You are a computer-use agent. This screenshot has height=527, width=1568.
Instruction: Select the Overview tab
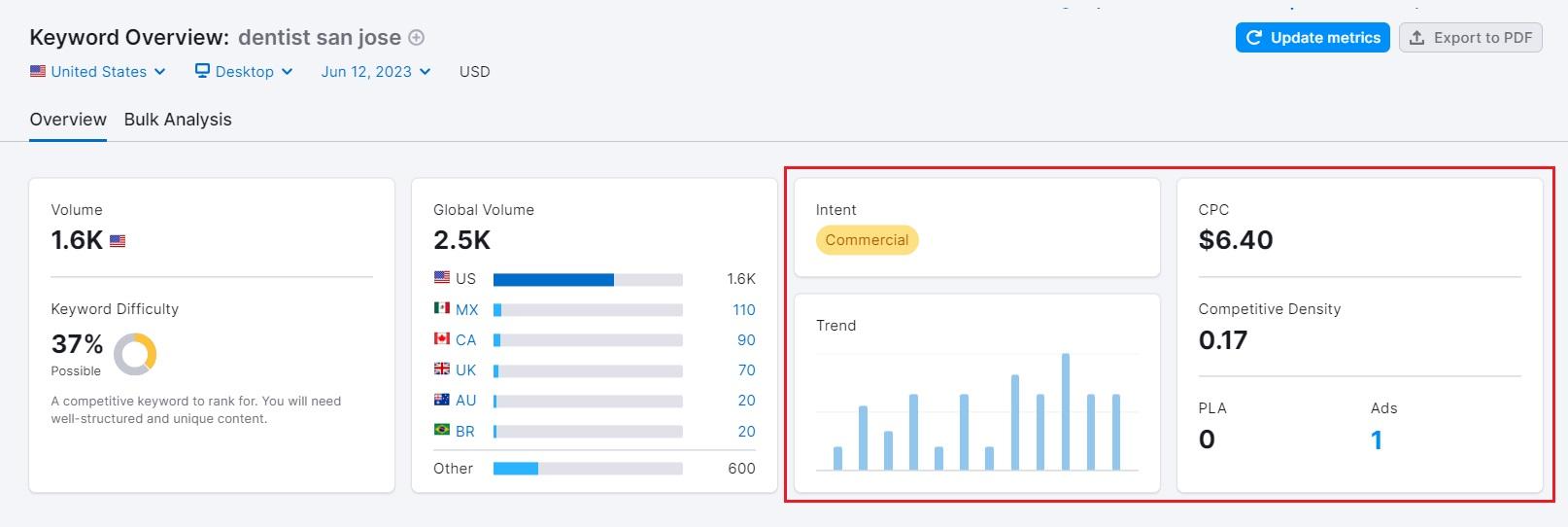(x=68, y=120)
